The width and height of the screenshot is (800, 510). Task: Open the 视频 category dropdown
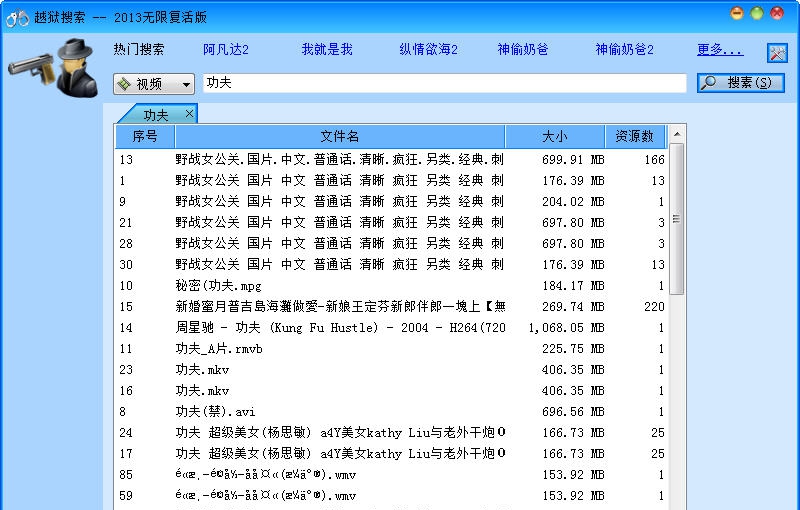(153, 84)
